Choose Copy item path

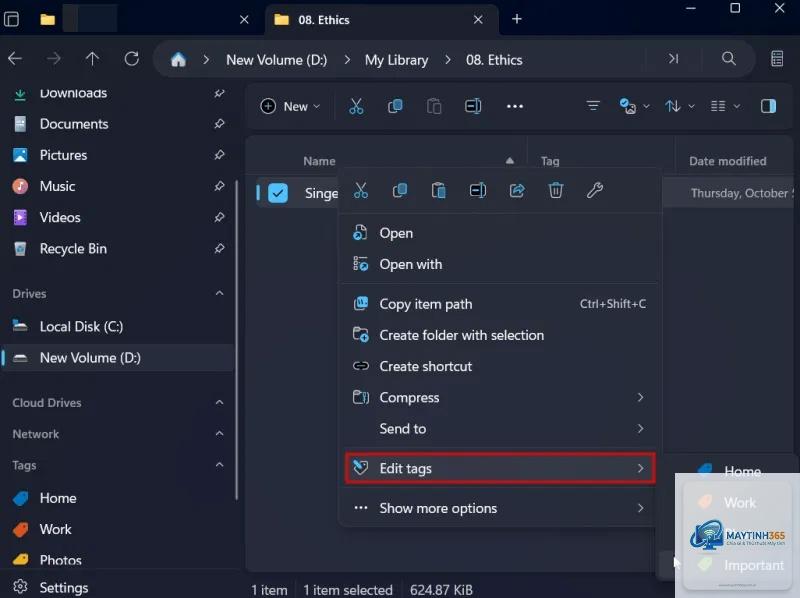tap(499, 304)
